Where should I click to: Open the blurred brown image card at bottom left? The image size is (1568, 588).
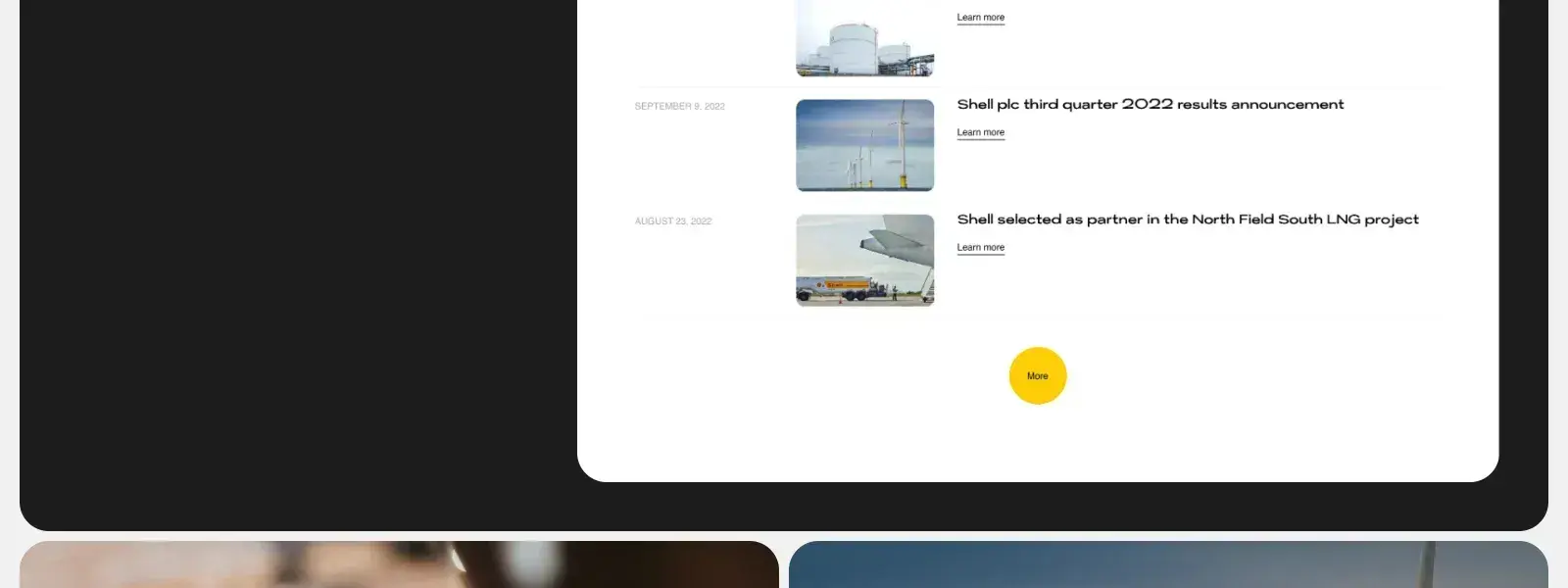tap(399, 564)
